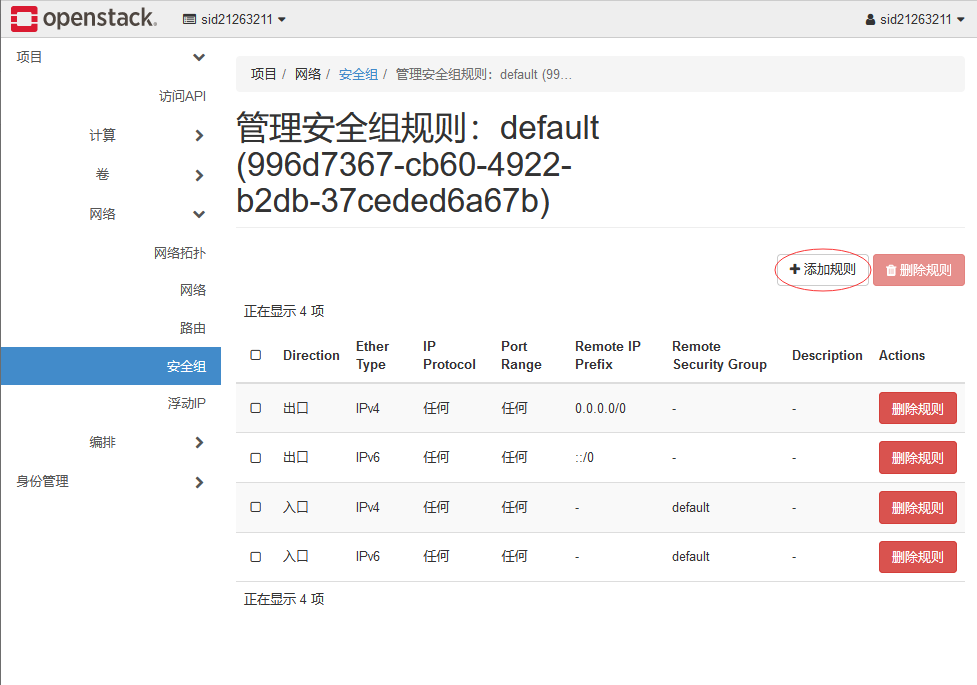Viewport: 977px width, 685px height.
Task: Click the 网络 breadcrumb item
Action: tap(308, 75)
